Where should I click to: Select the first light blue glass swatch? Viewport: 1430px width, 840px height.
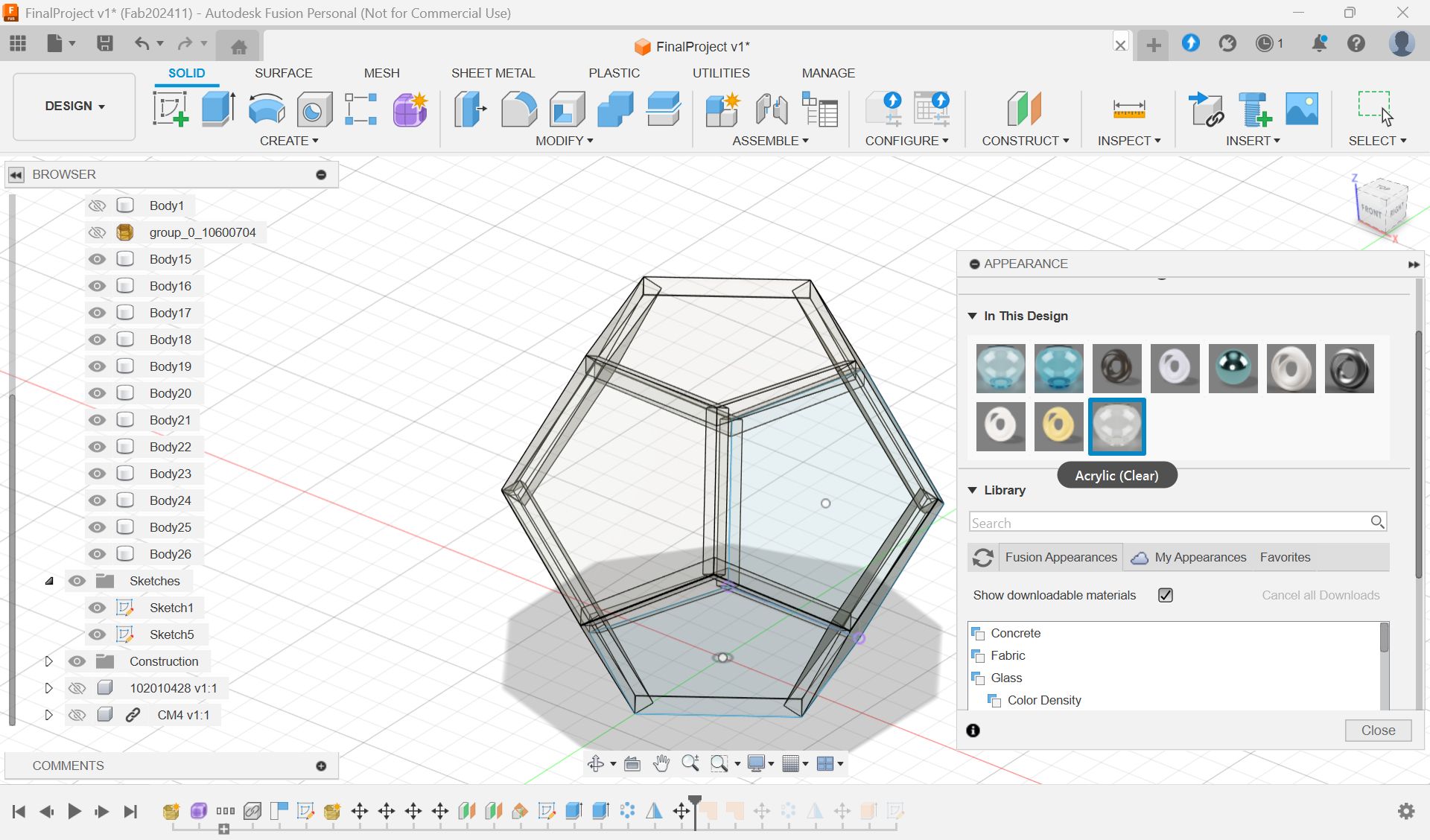tap(1000, 369)
